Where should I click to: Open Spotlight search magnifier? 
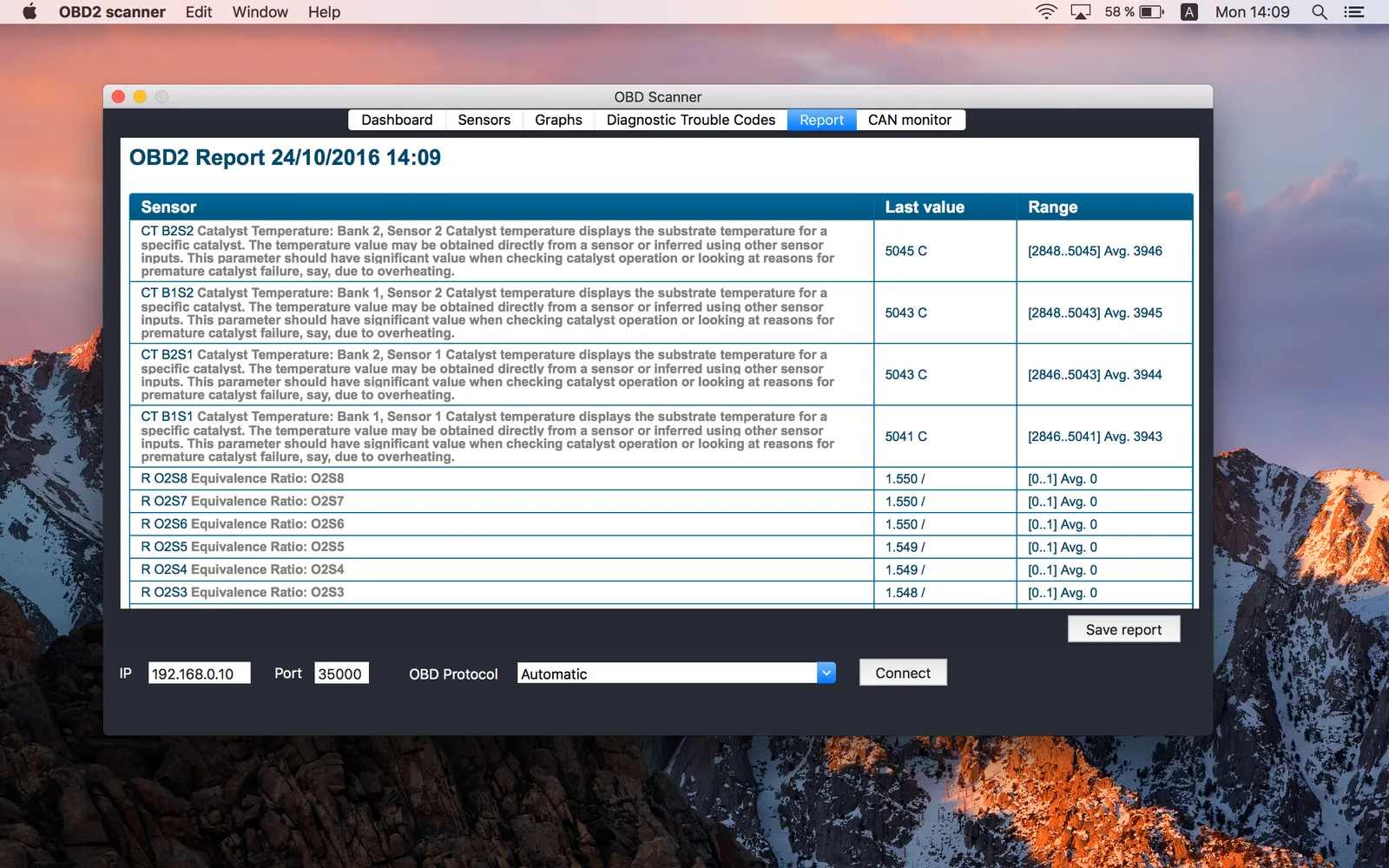tap(1320, 12)
